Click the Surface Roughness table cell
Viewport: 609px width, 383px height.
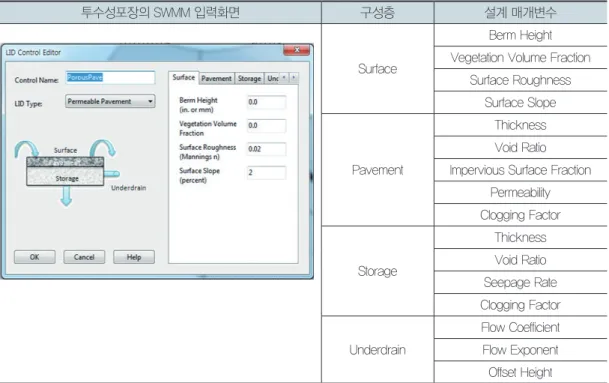click(x=520, y=80)
